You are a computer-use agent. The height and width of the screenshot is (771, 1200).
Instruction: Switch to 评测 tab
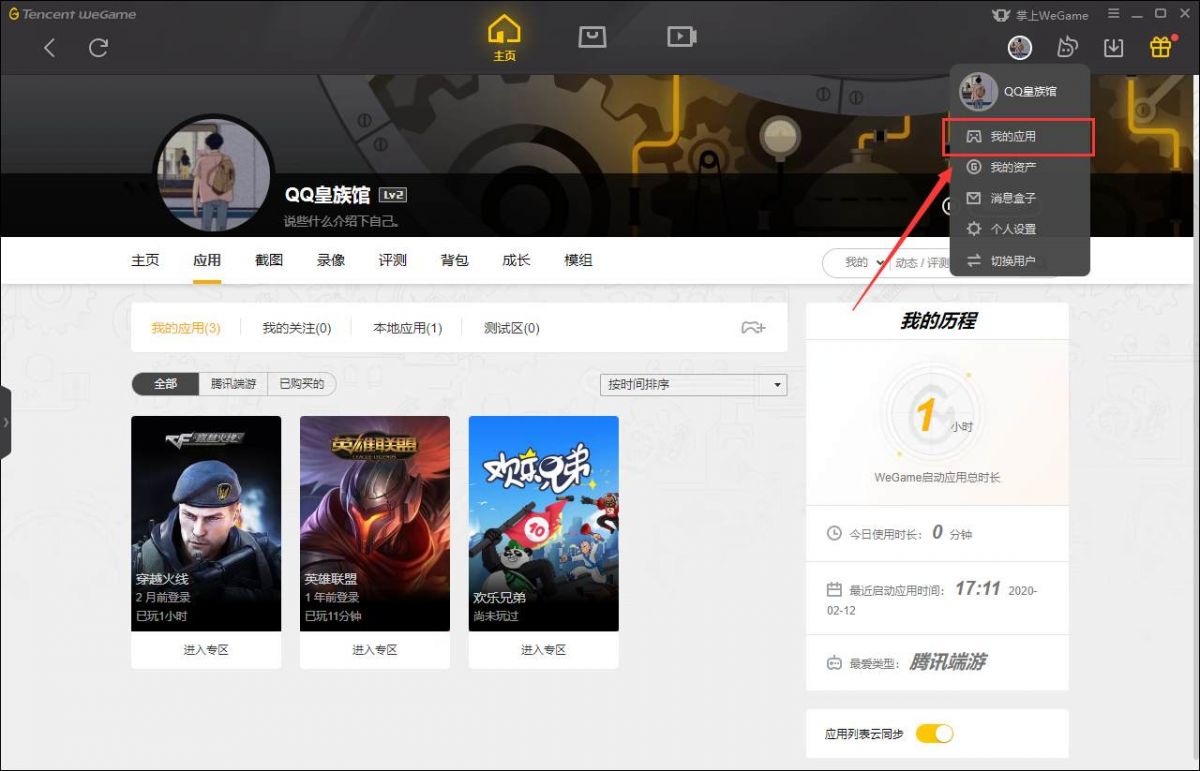[393, 260]
